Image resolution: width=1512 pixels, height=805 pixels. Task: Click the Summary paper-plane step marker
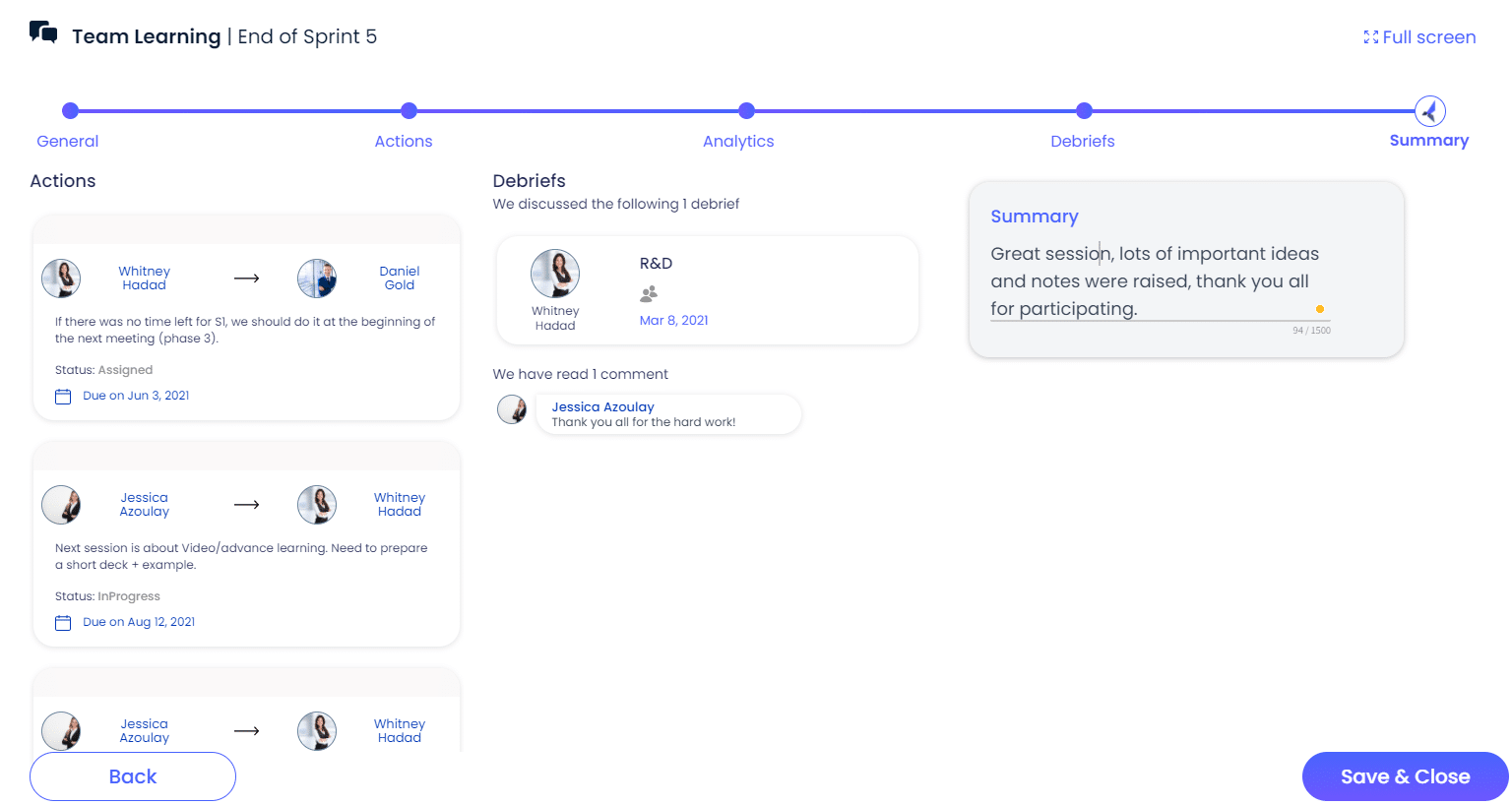point(1430,111)
